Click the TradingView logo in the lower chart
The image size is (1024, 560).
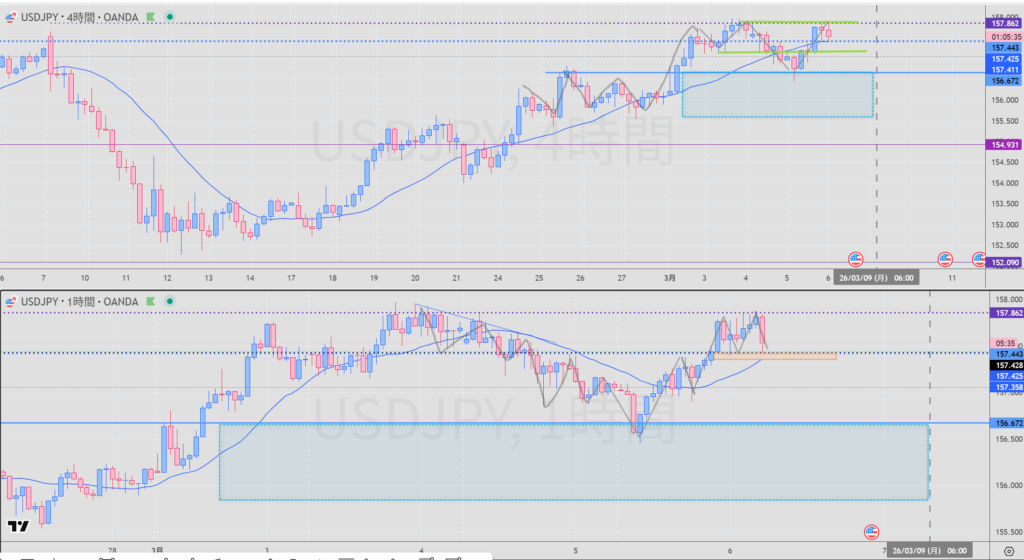17,526
